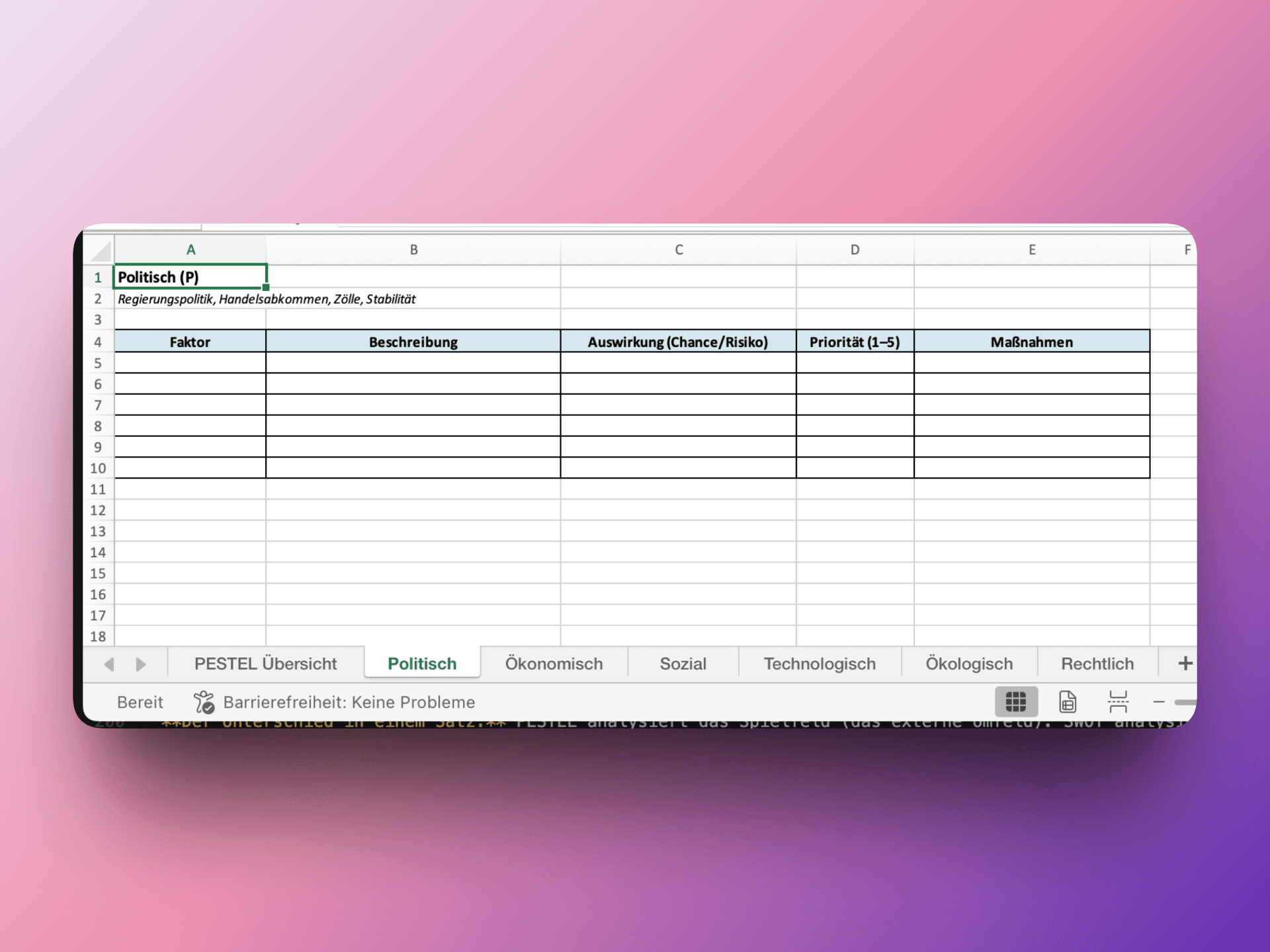Open the PESTEL Übersicht sheet tab
Viewport: 1270px width, 952px height.
click(x=265, y=664)
